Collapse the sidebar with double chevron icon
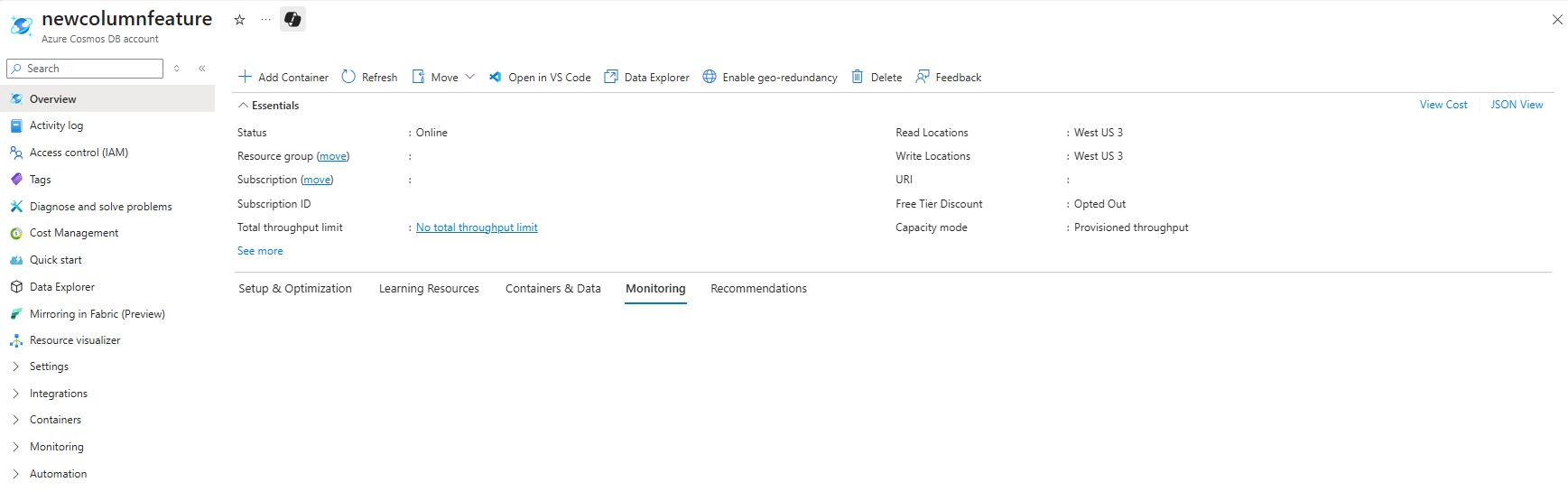The width and height of the screenshot is (1568, 501). click(x=202, y=69)
